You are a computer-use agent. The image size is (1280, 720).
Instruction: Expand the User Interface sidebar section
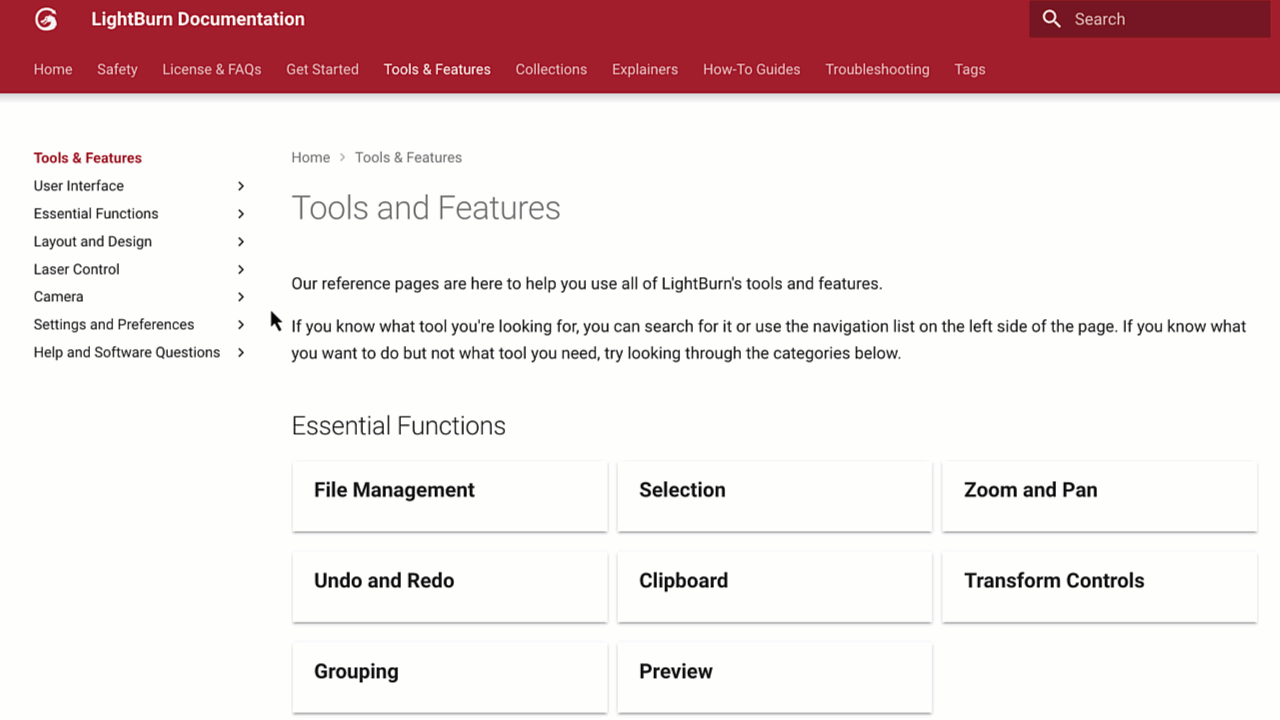click(x=241, y=186)
